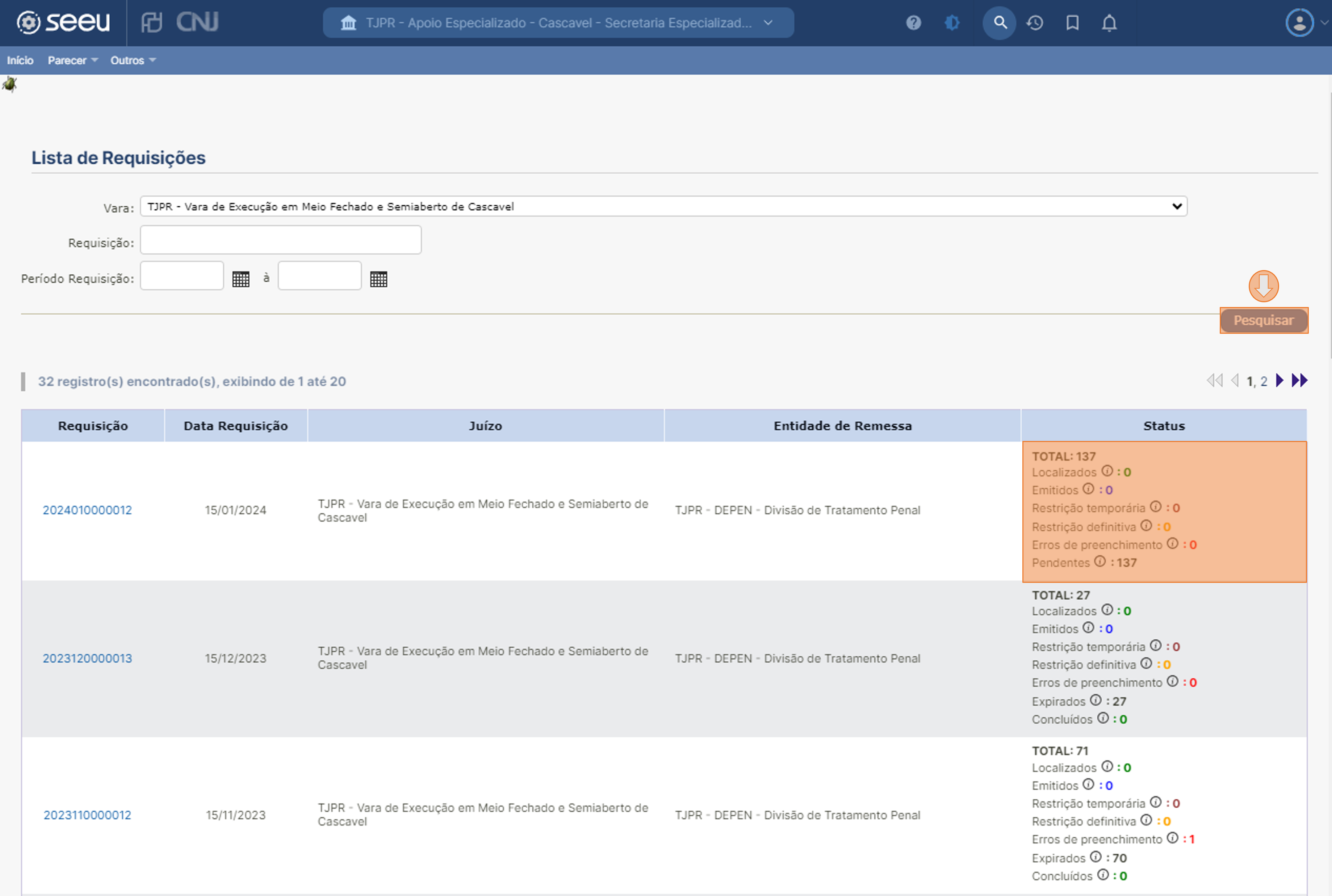Viewport: 1332px width, 896px height.
Task: Expand the Outros menu
Action: pos(133,60)
